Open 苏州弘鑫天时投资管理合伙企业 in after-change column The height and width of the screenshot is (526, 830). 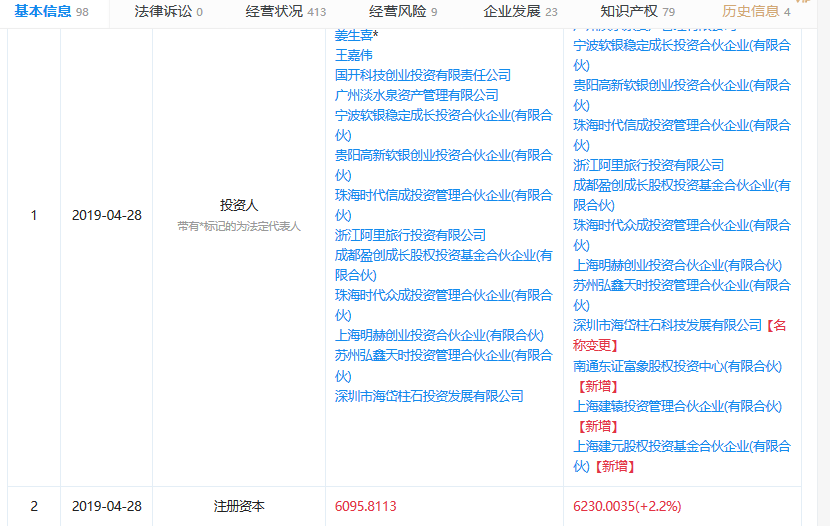pyautogui.click(x=682, y=295)
